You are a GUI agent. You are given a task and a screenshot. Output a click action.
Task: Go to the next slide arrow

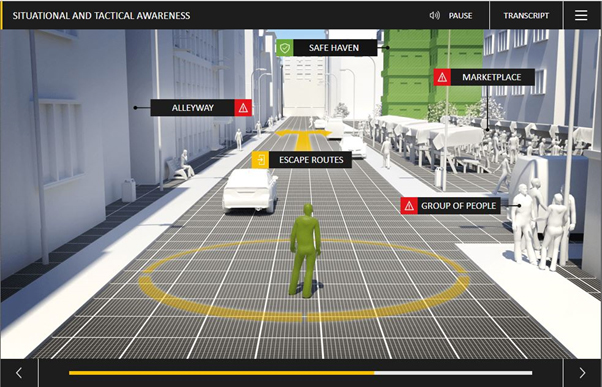[582, 372]
